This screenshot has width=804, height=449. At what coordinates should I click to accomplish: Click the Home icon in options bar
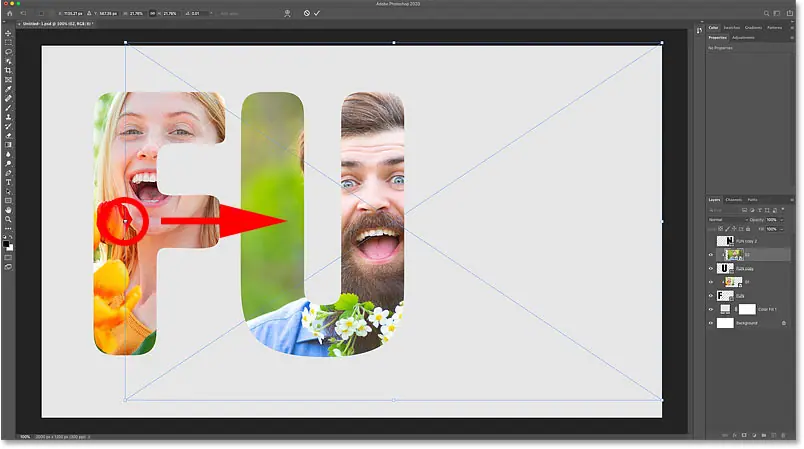tap(8, 13)
